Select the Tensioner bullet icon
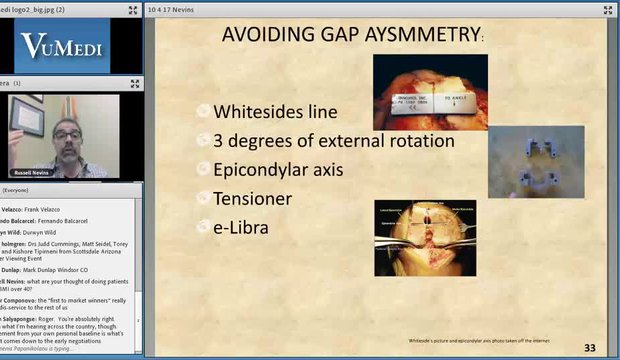This screenshot has height=360, width=620. [x=203, y=198]
